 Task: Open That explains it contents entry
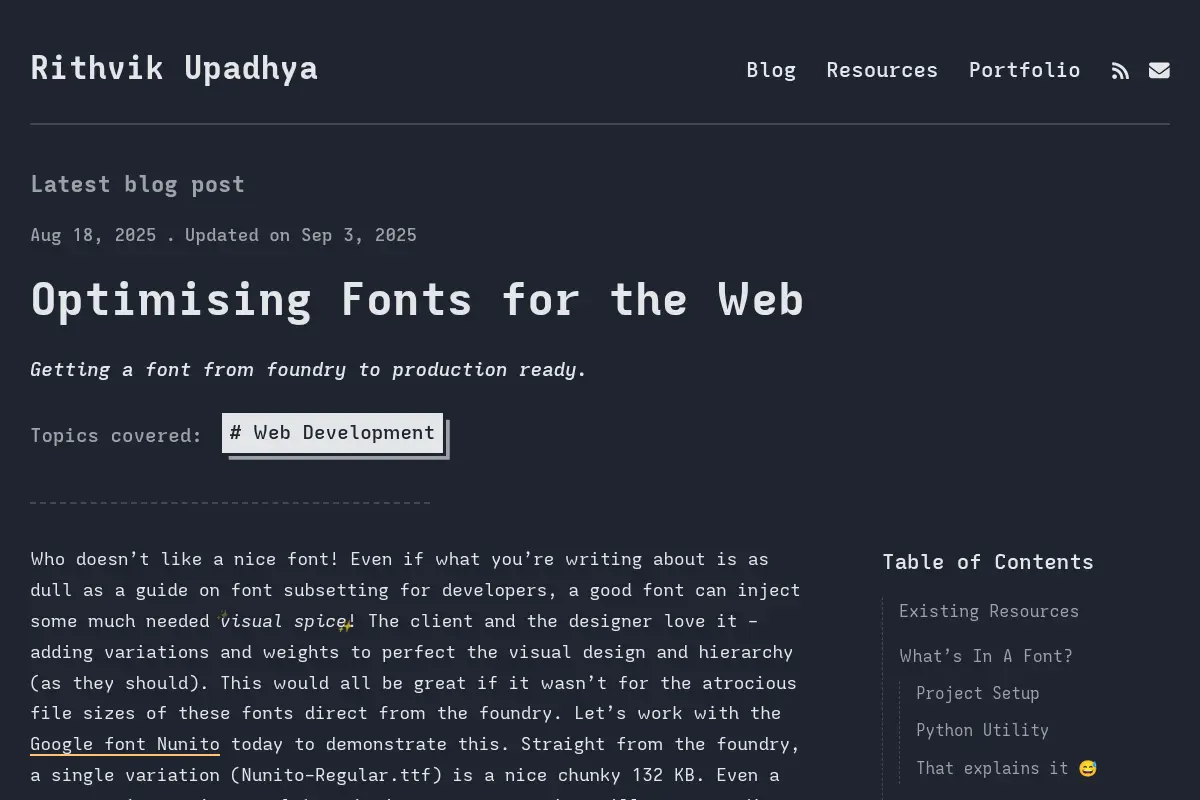tap(1006, 768)
